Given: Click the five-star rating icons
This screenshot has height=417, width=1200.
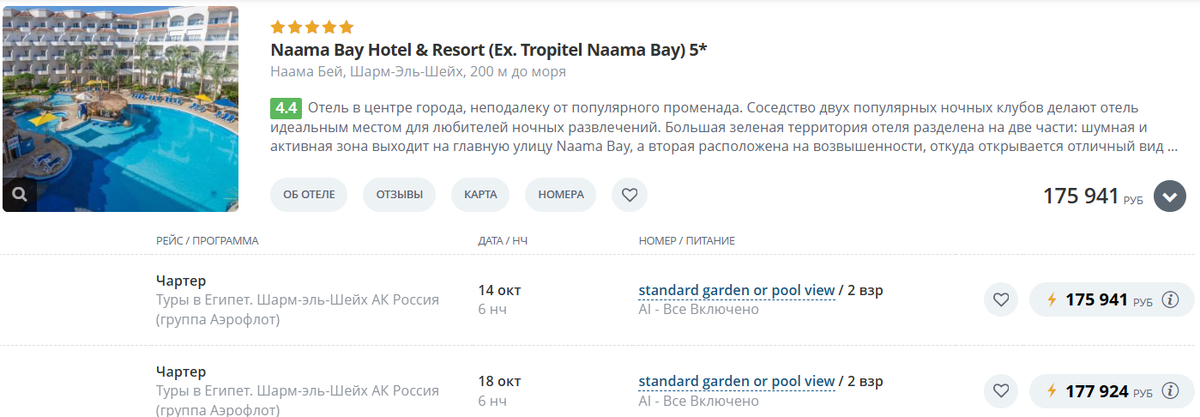Looking at the screenshot, I should point(312,27).
